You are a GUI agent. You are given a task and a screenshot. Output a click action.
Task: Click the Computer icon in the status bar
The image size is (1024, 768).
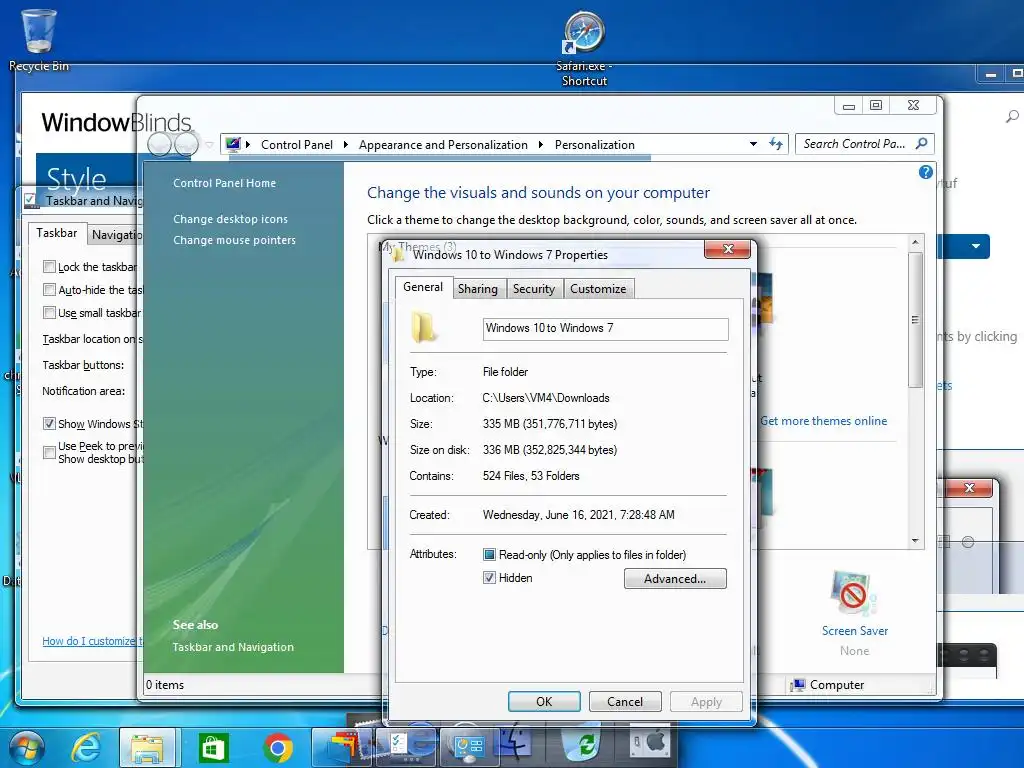point(797,684)
